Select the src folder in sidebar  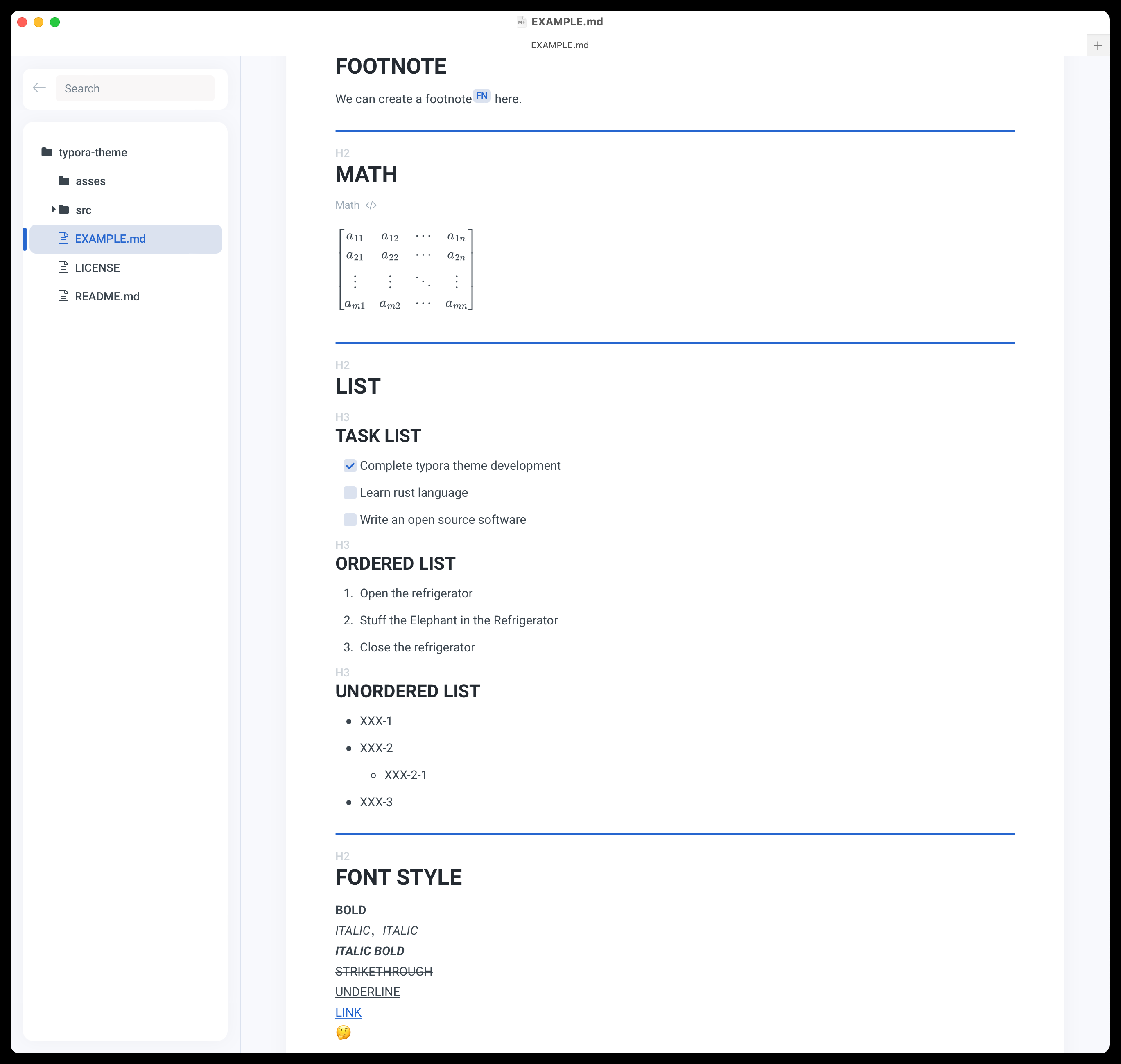pos(84,210)
